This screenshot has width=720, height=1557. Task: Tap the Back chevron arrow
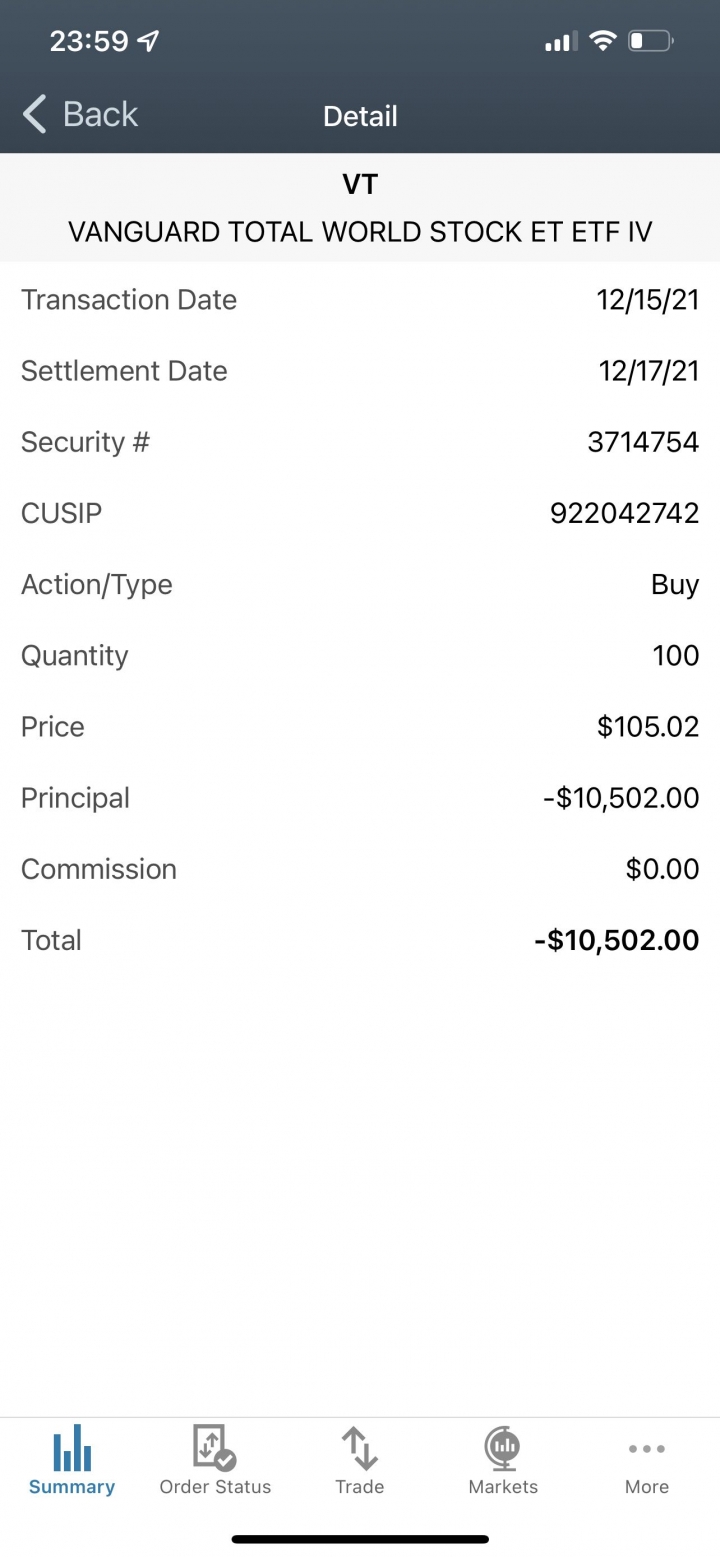(34, 115)
